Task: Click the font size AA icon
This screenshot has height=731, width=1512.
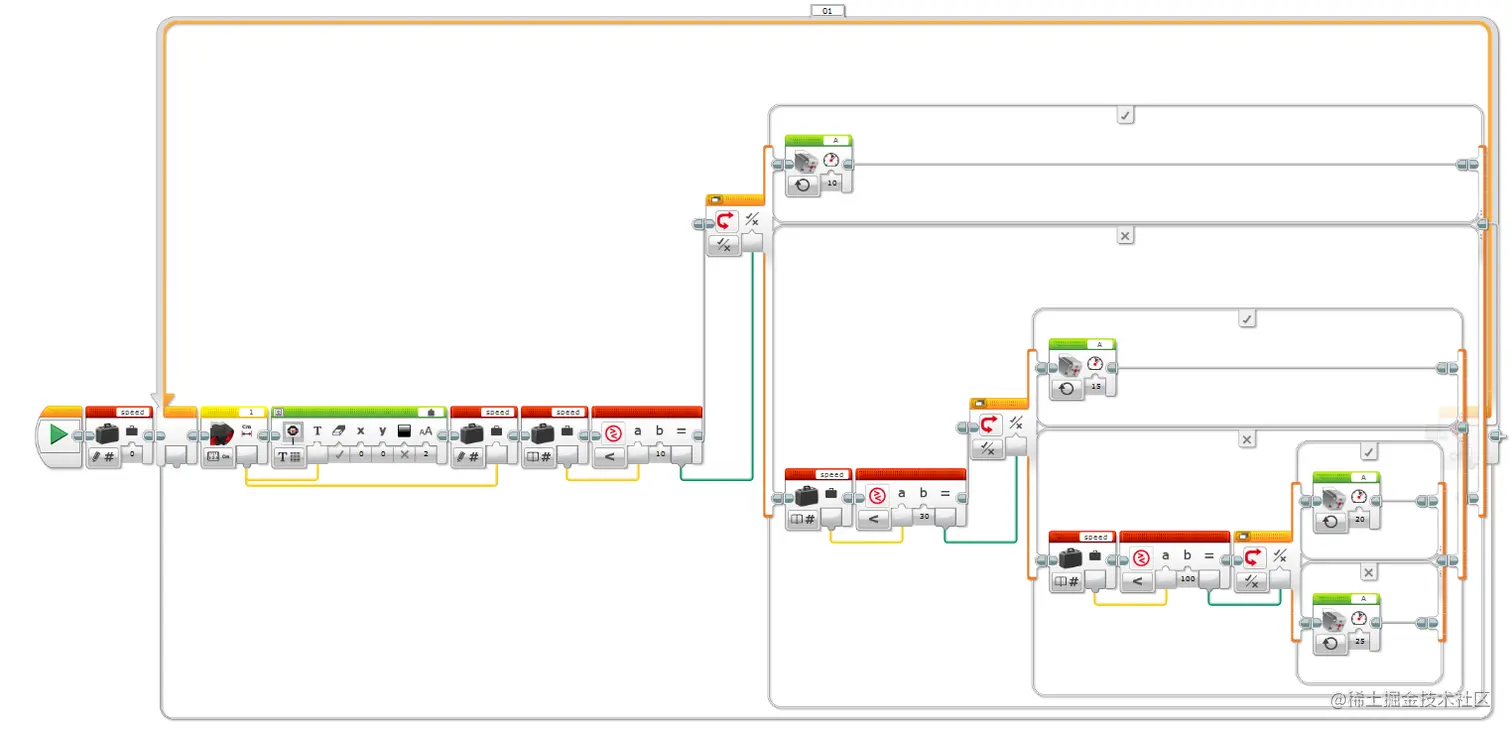Action: (x=426, y=431)
